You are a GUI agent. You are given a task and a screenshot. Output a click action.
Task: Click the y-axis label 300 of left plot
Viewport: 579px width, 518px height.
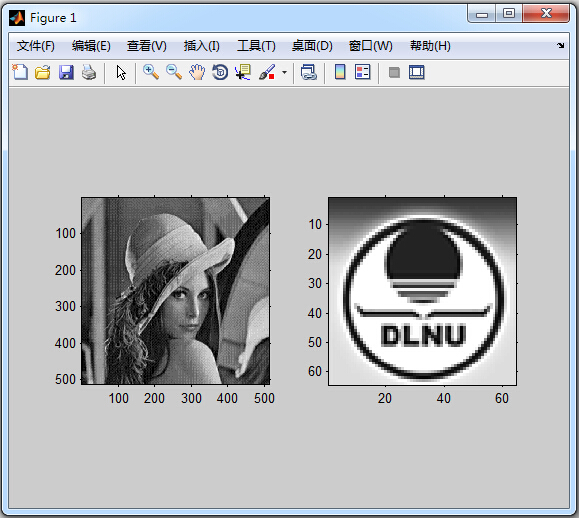click(65, 306)
